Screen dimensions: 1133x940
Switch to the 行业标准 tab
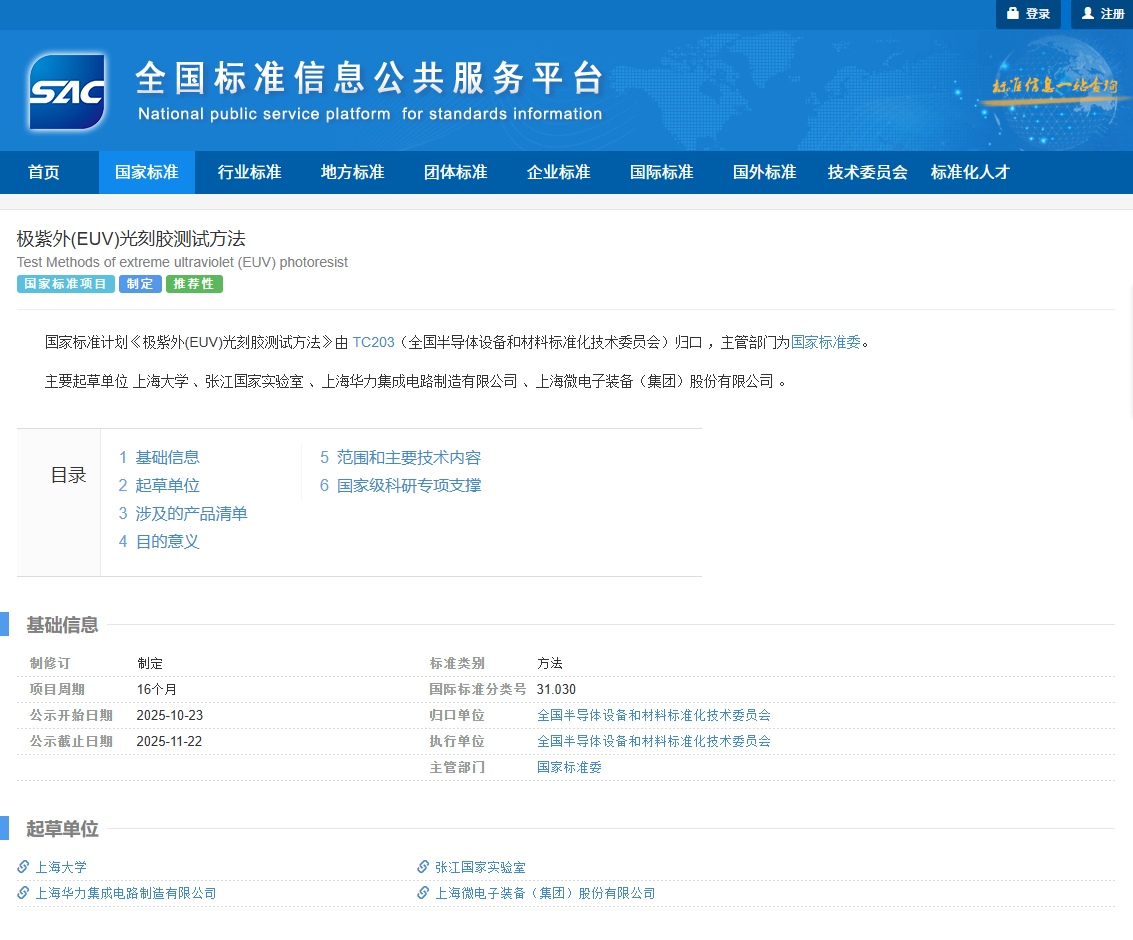click(x=249, y=172)
